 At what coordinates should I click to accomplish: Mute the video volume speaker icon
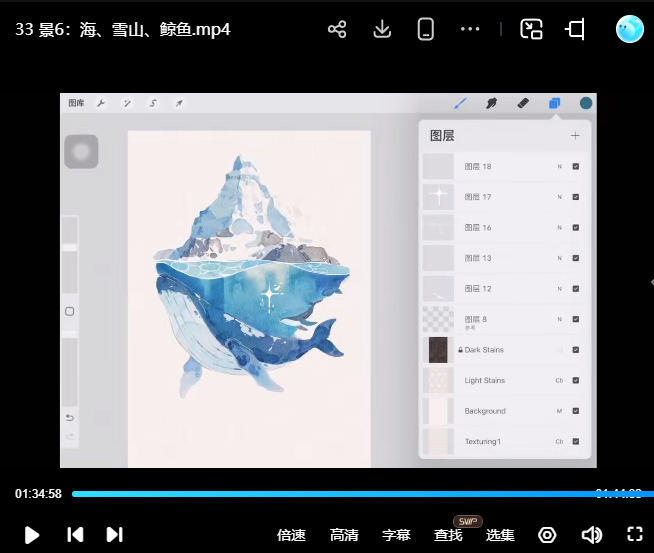coord(591,534)
